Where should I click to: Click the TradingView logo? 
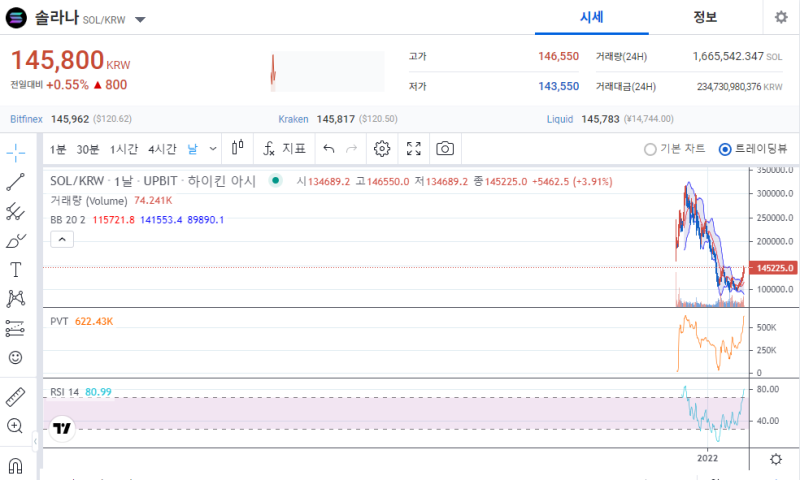click(62, 428)
